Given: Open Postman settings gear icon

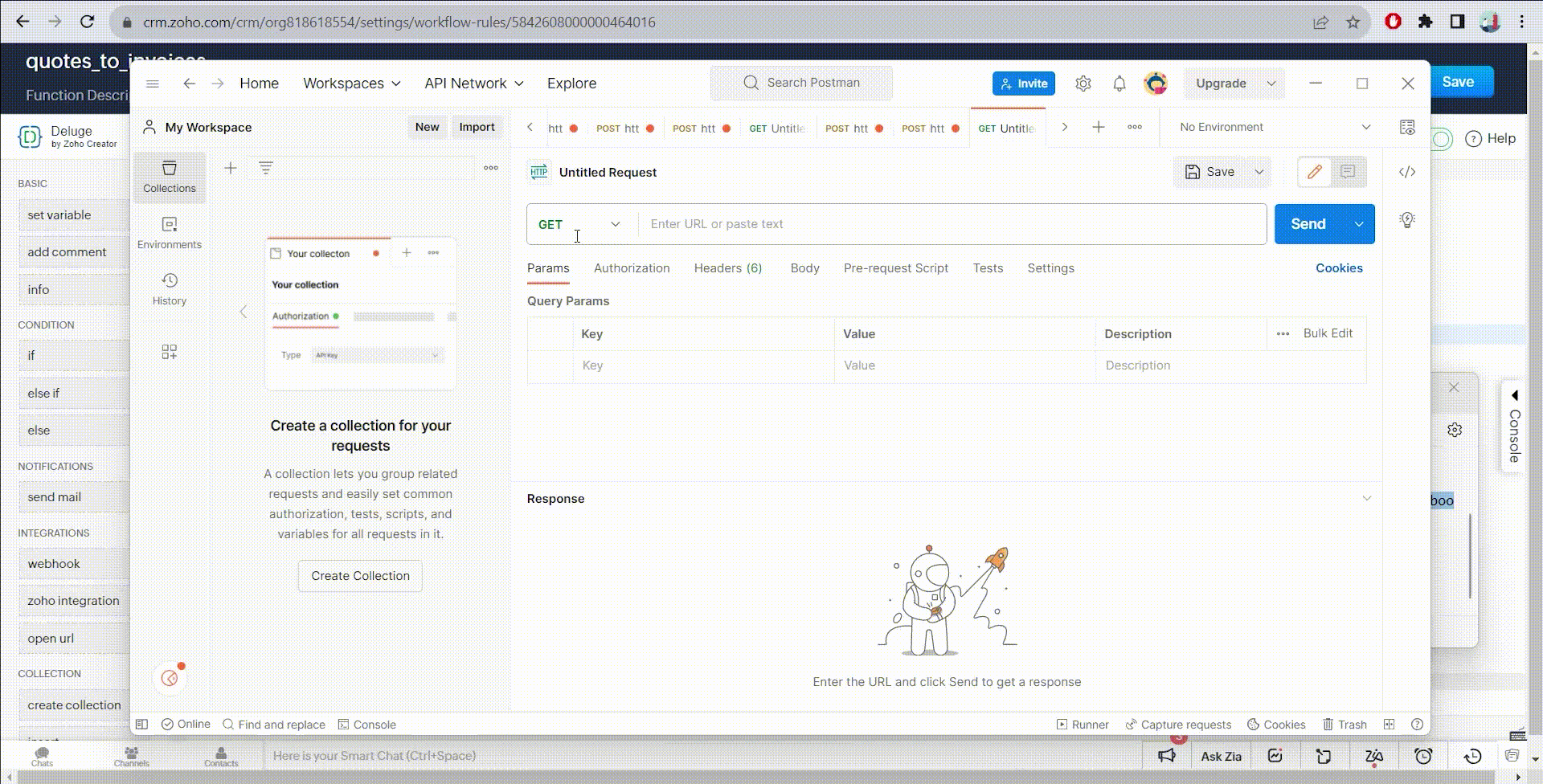Looking at the screenshot, I should click(1083, 84).
